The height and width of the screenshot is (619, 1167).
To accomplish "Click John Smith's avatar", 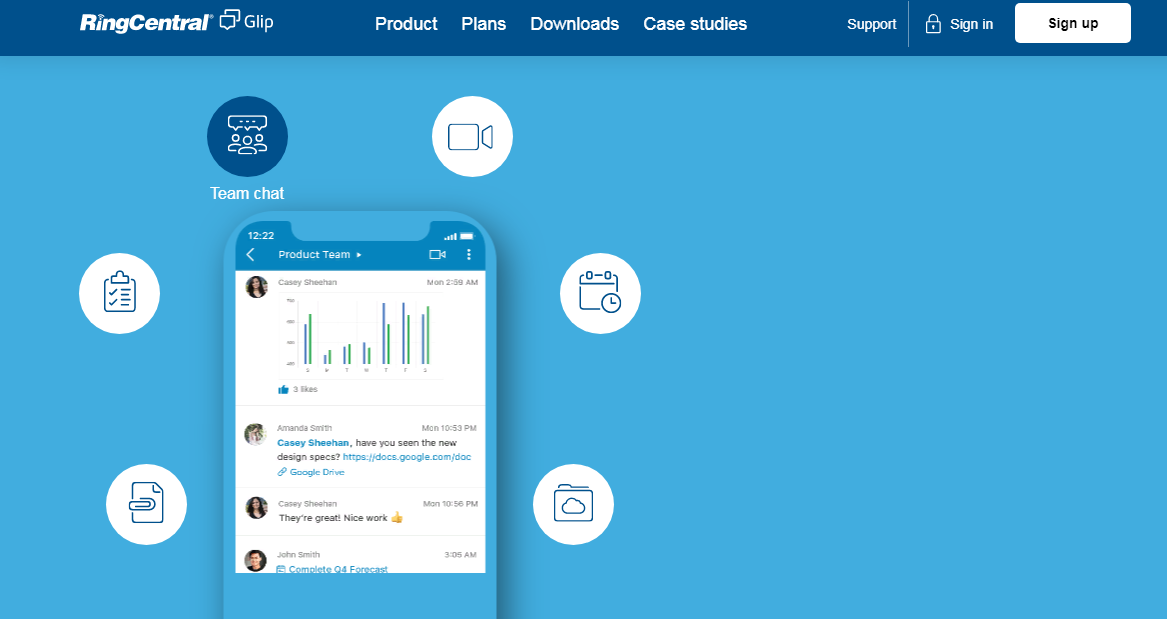I will (x=255, y=560).
